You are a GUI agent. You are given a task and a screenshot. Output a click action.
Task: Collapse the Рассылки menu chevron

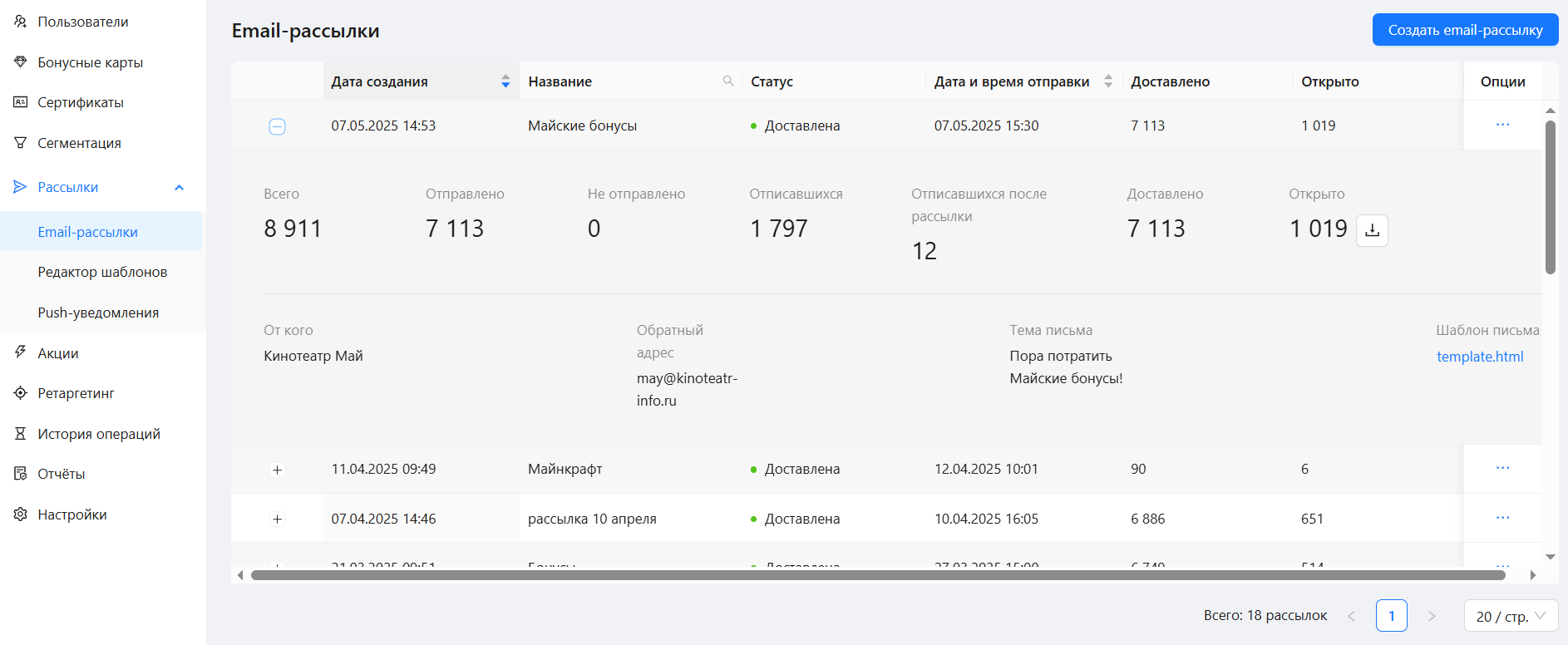click(179, 188)
